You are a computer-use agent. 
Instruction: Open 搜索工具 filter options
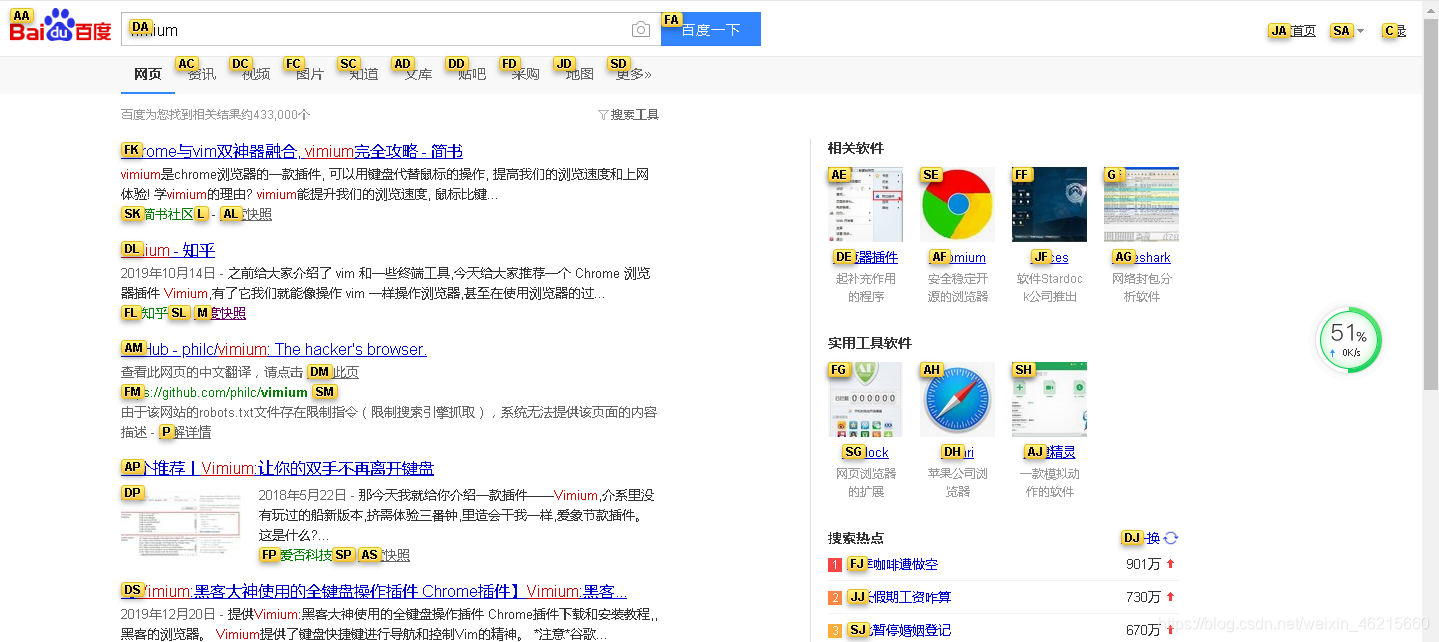coord(628,115)
